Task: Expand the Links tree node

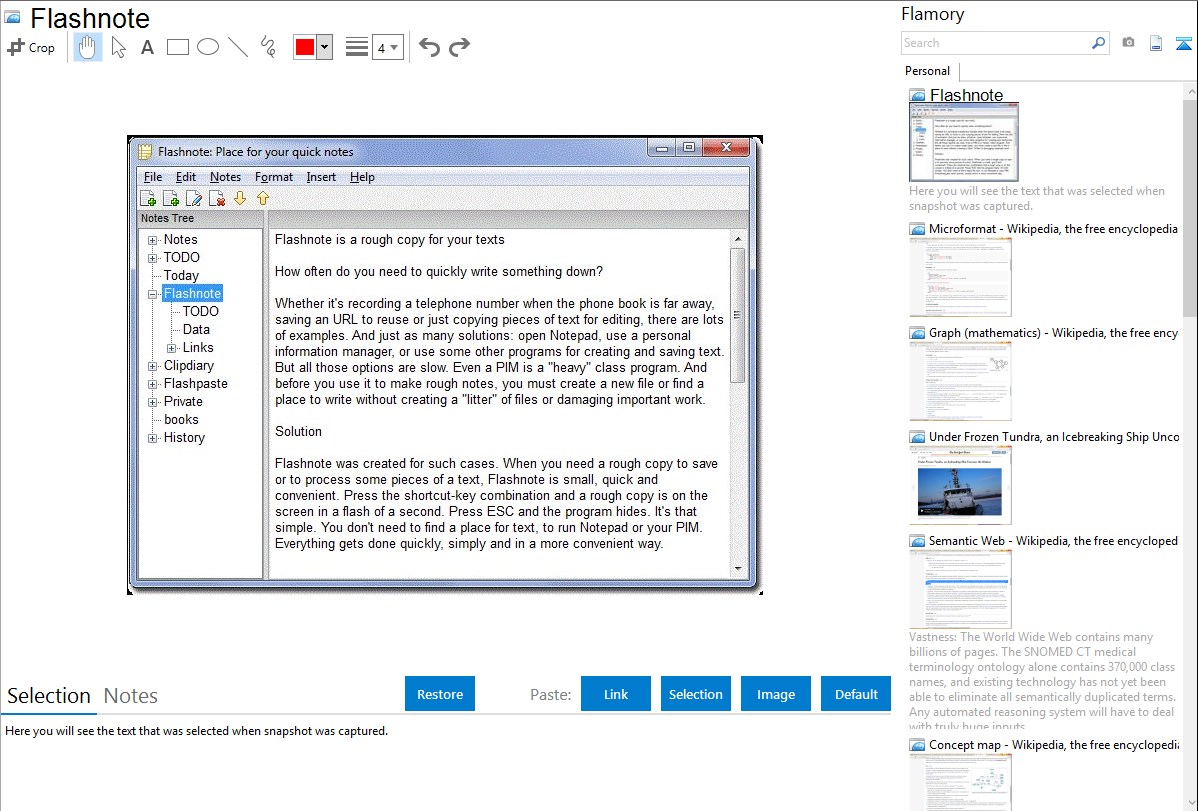Action: pyautogui.click(x=171, y=348)
